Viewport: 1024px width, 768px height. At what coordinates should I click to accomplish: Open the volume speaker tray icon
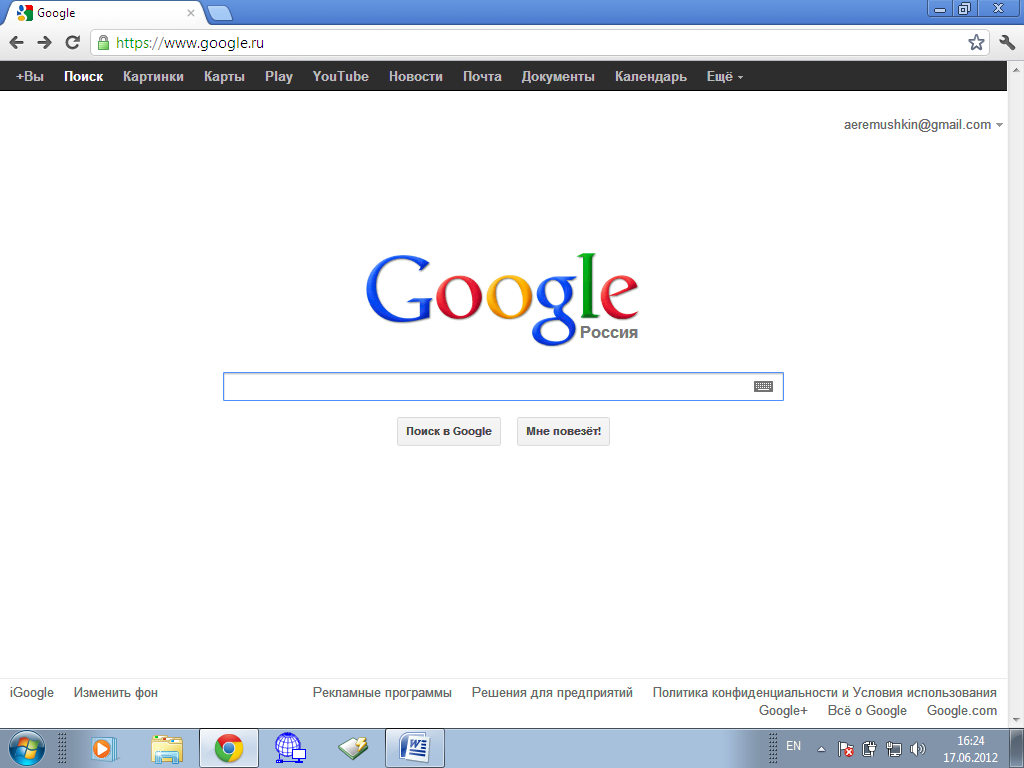[918, 749]
